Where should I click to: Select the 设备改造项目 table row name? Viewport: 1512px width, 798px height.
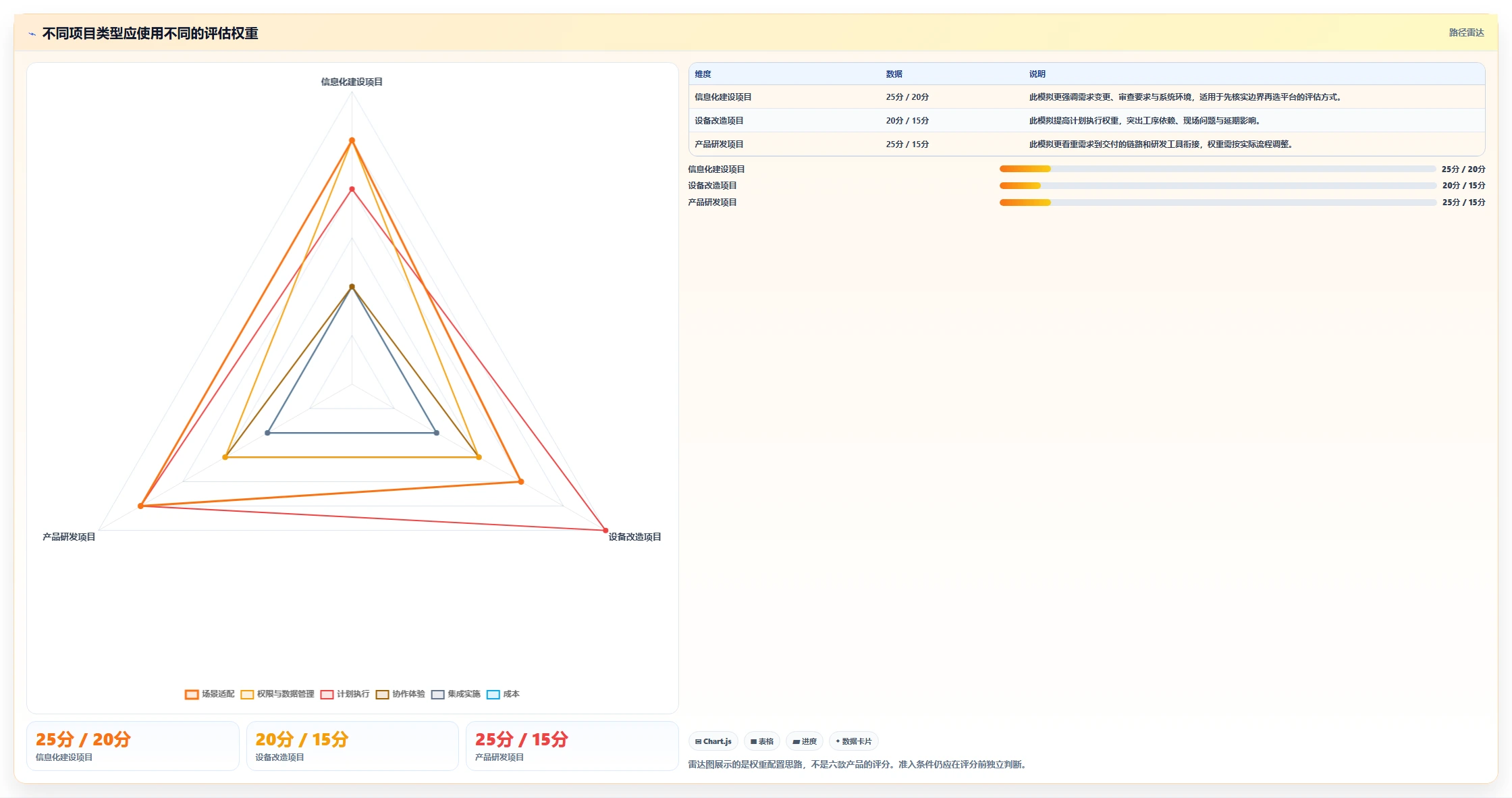coord(719,121)
